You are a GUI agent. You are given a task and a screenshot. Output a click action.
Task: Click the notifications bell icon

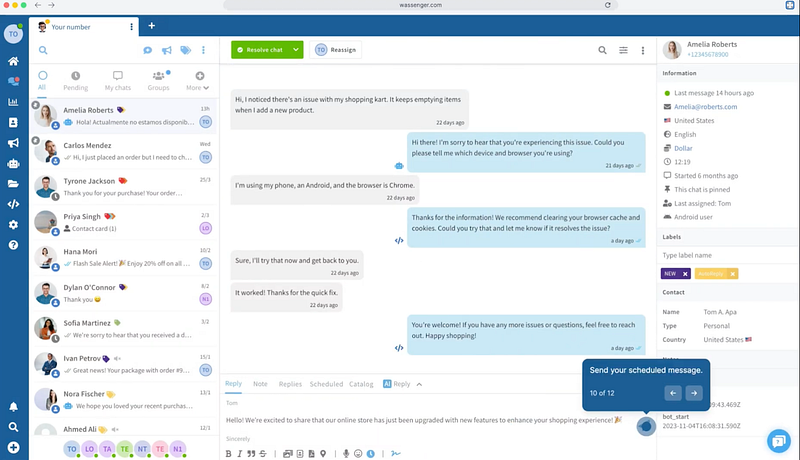coord(13,407)
